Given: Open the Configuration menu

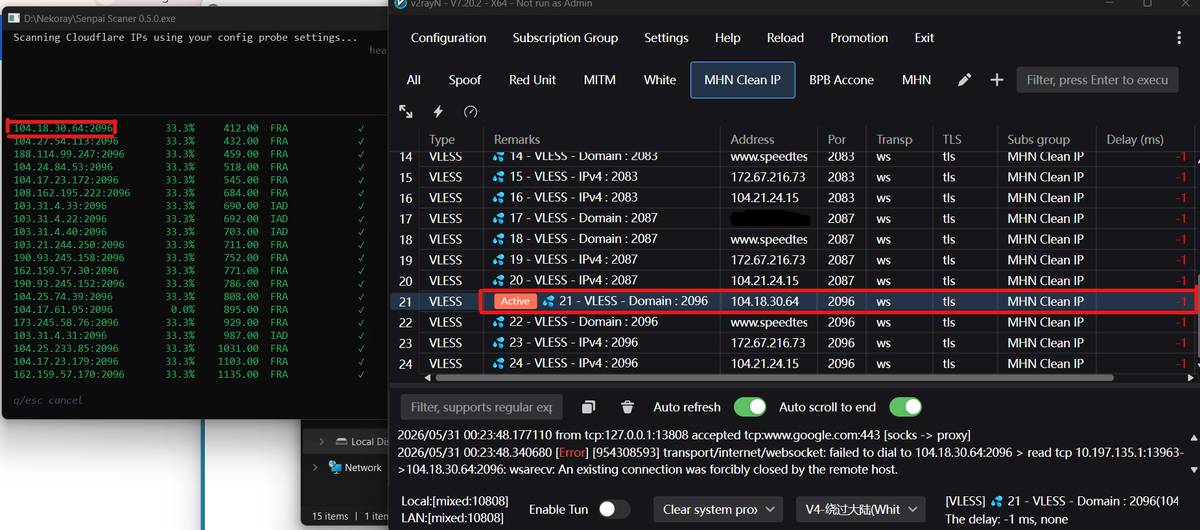Looking at the screenshot, I should click(x=448, y=38).
